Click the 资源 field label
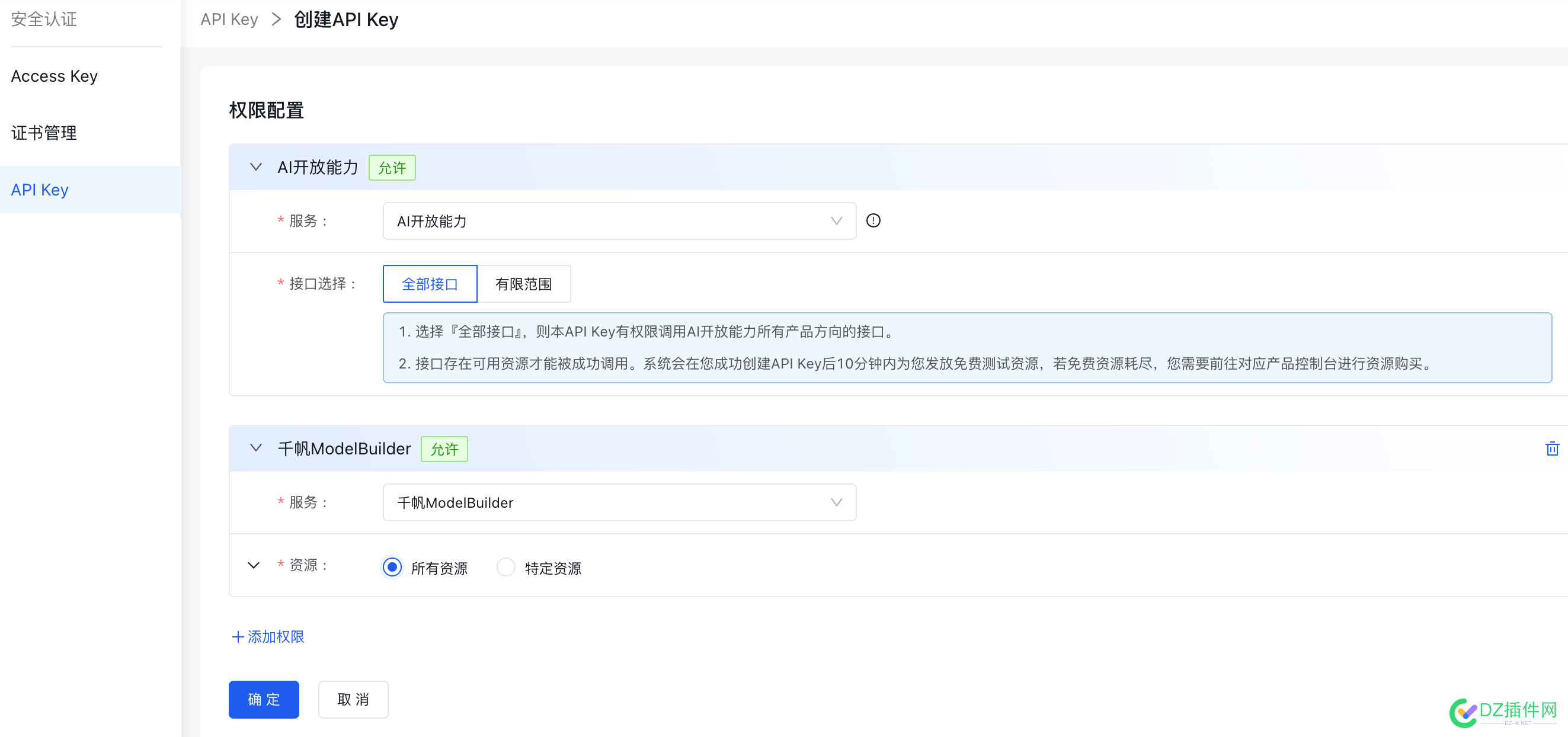The image size is (1568, 737). click(303, 565)
